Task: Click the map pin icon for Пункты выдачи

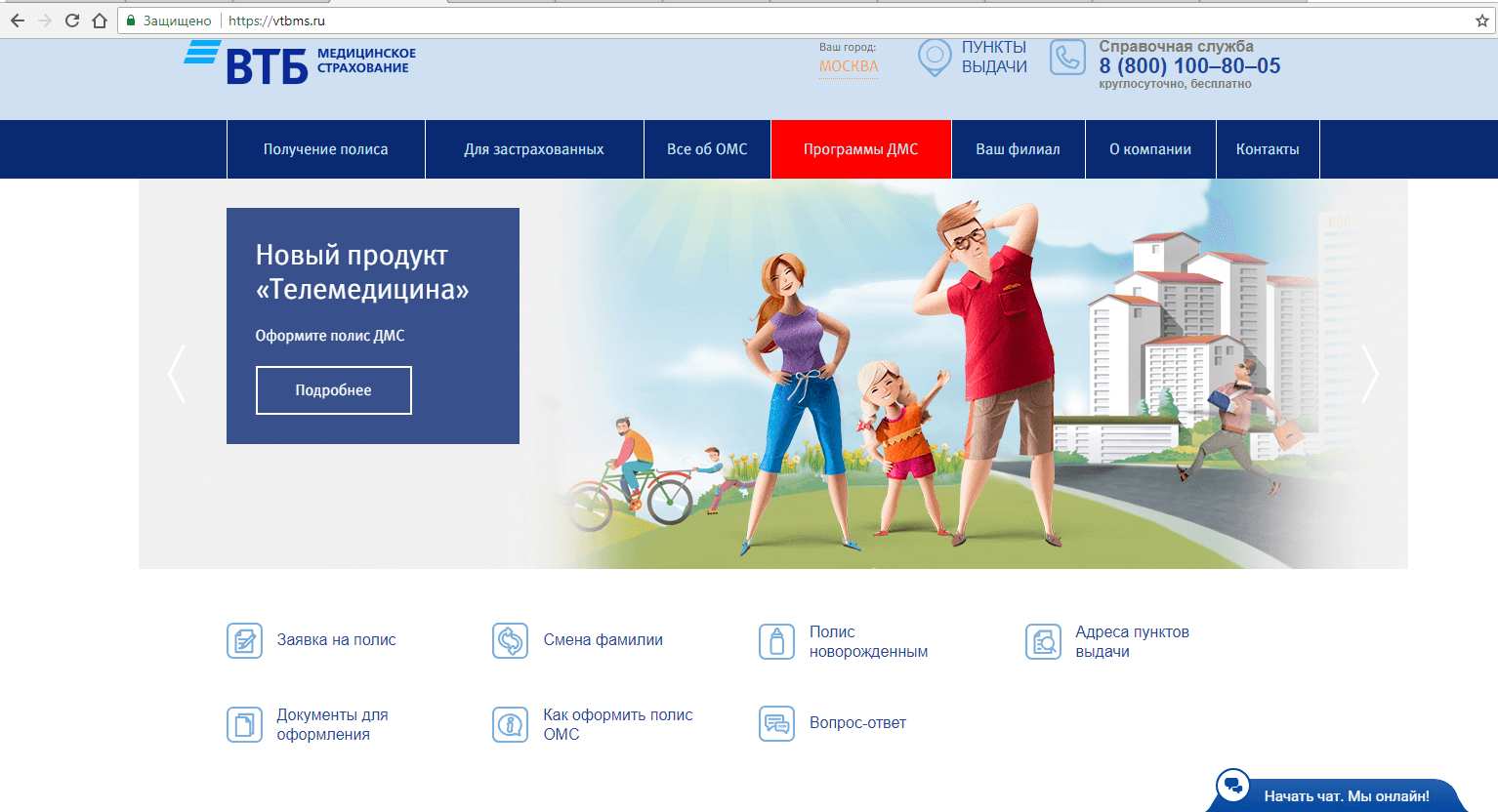Action: (935, 58)
